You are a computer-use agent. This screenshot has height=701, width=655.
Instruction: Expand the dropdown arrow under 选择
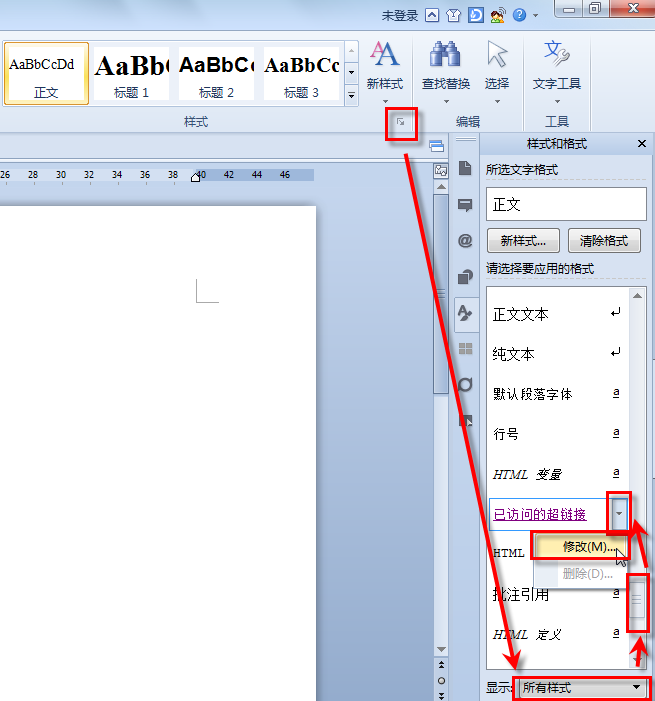[x=497, y=101]
